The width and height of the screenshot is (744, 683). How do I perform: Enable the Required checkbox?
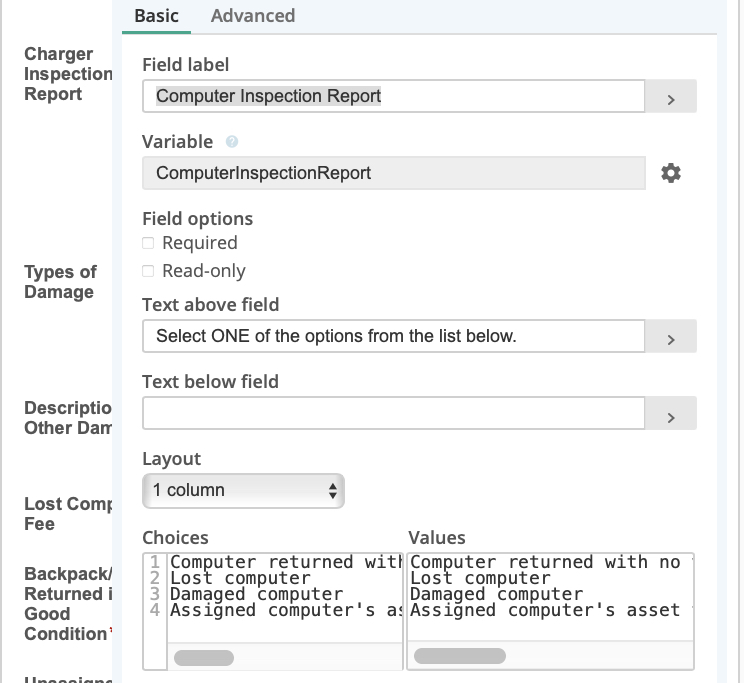148,243
